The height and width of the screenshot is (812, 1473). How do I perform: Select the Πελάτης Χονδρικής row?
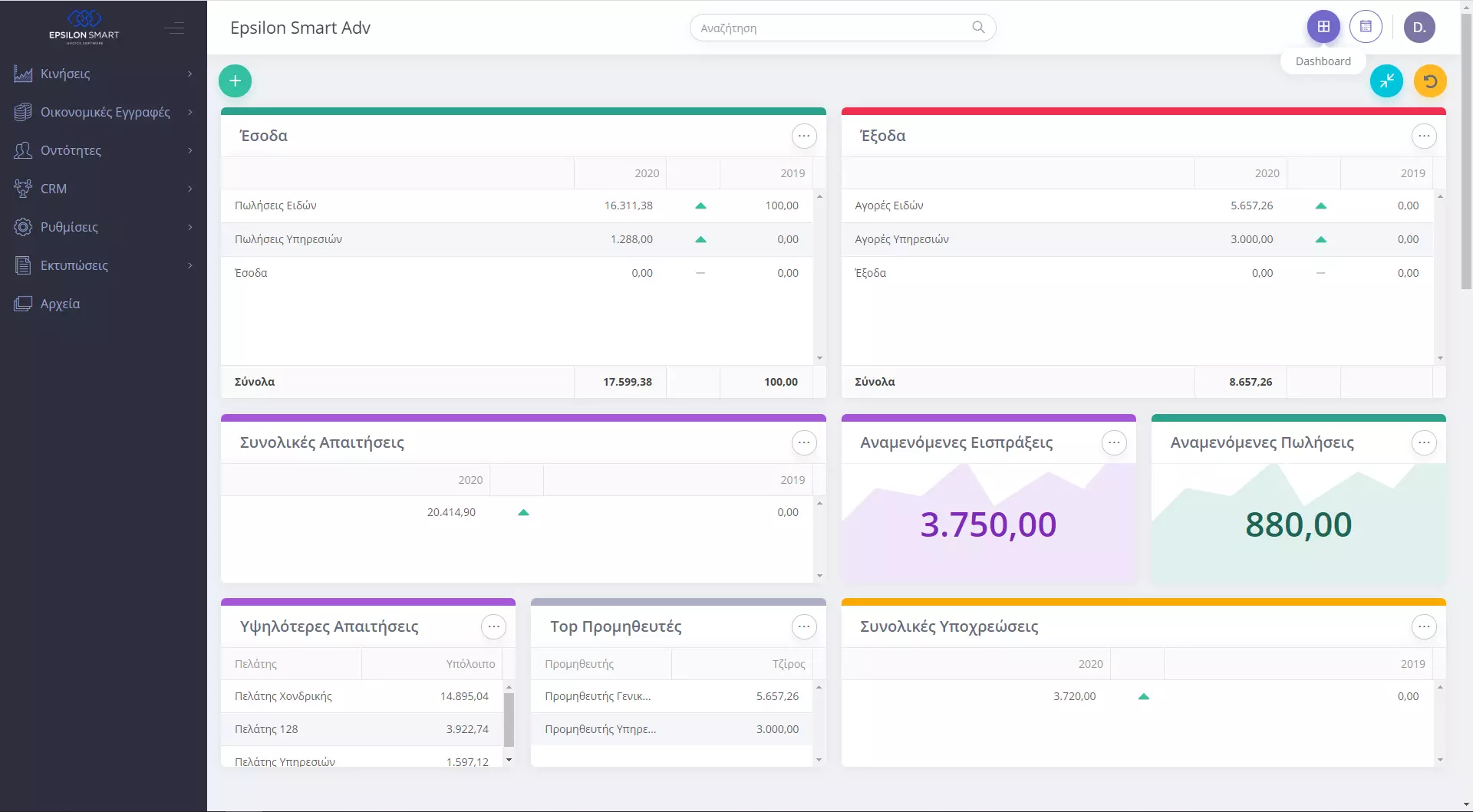coord(361,696)
